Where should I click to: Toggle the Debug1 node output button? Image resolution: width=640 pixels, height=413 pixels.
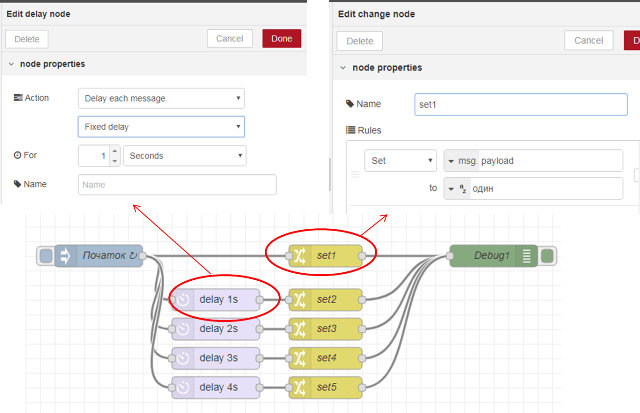(x=547, y=256)
